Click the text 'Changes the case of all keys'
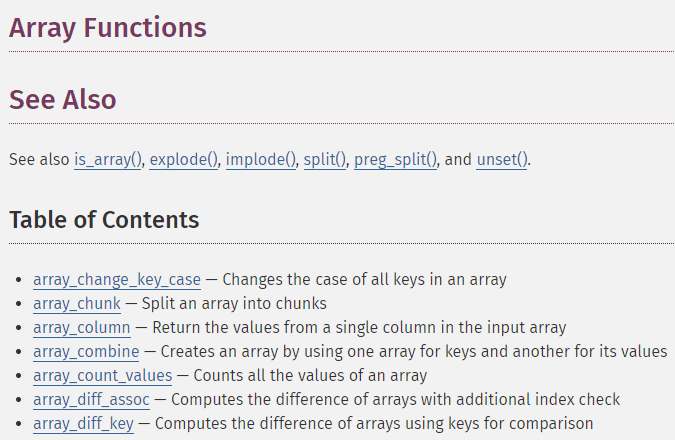675x440 pixels. [x=324, y=280]
